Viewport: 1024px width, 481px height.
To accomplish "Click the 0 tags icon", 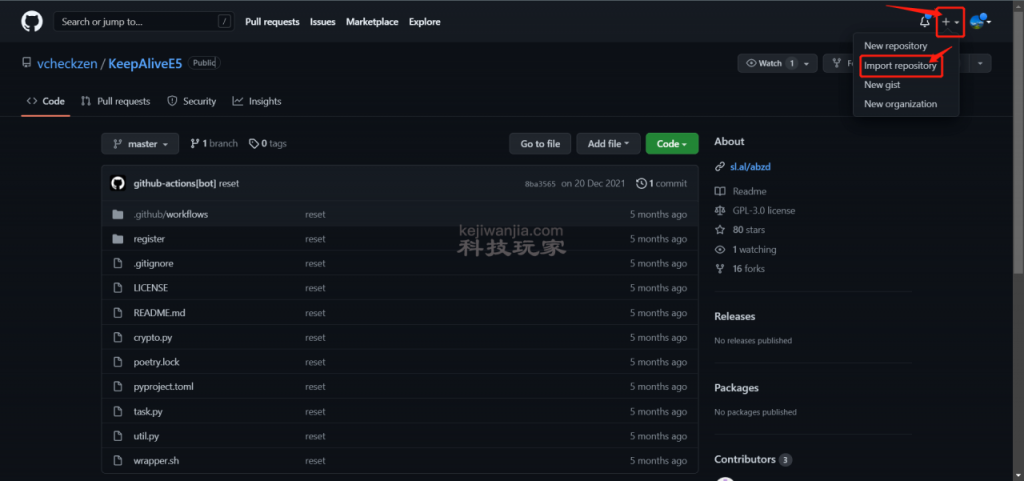I will [254, 144].
